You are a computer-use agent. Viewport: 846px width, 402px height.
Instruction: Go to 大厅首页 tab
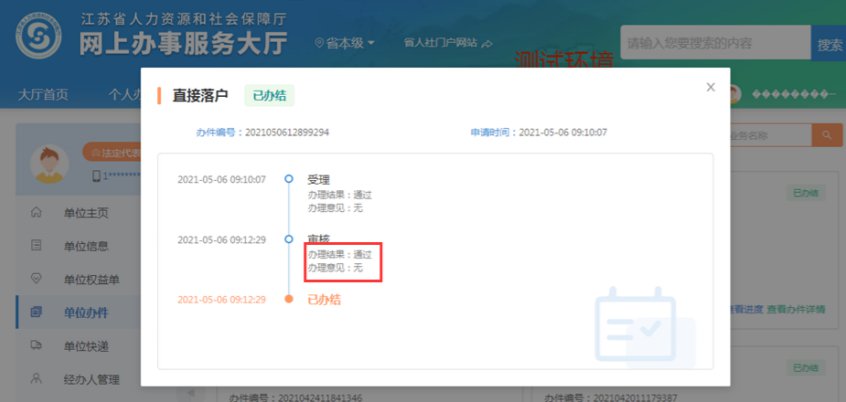pos(43,95)
